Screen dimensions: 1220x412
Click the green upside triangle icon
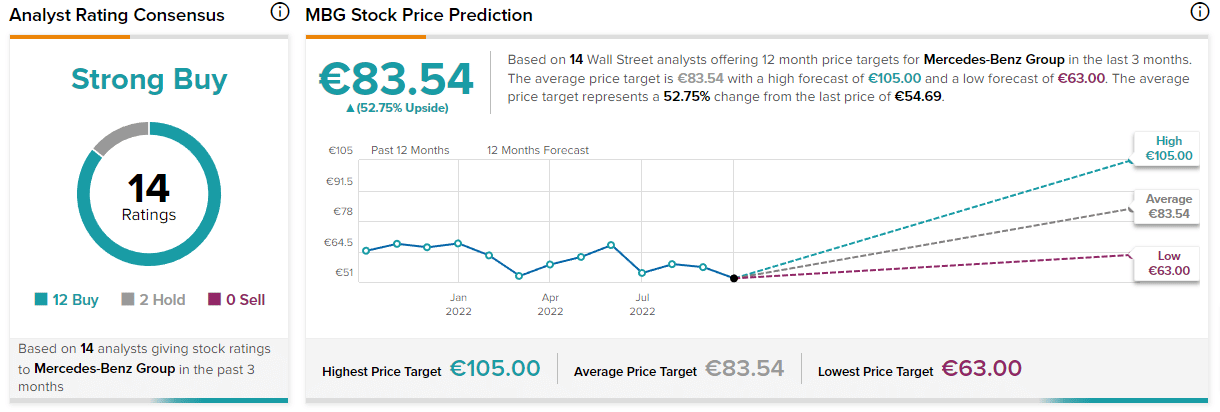350,108
